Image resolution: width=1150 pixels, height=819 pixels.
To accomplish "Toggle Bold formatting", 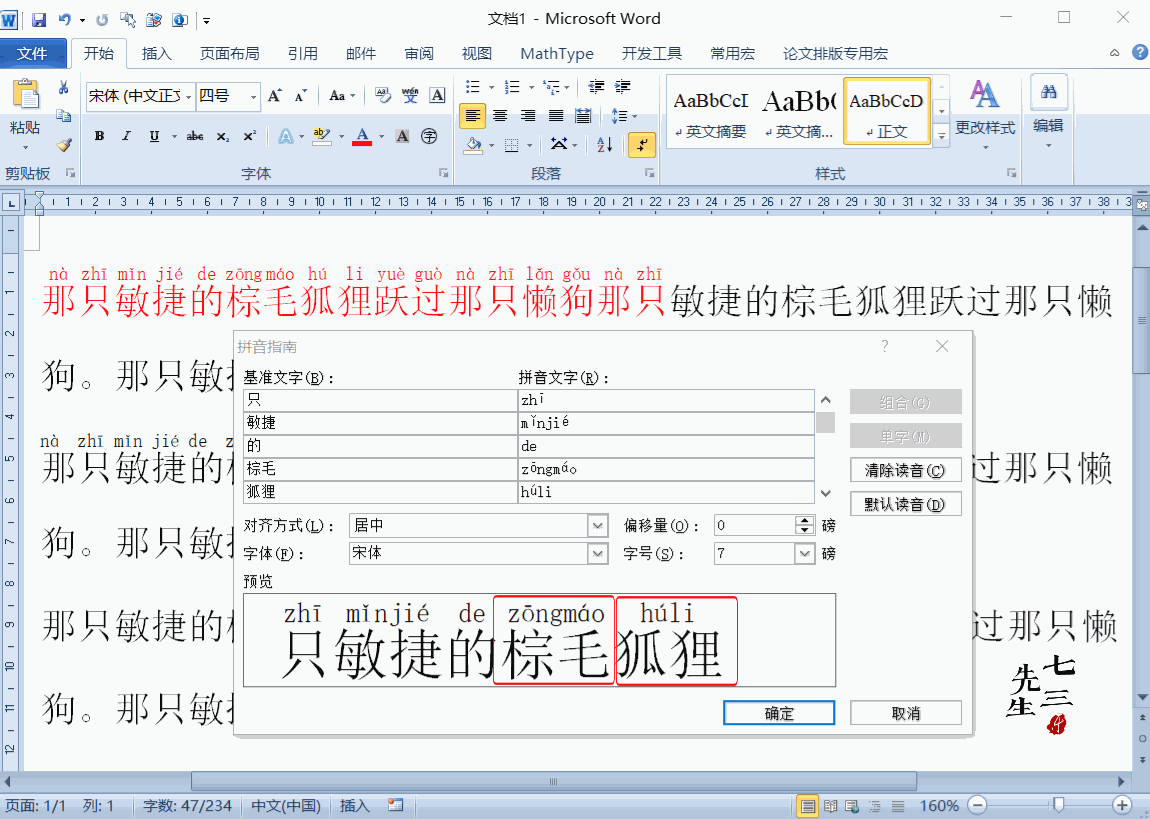I will (100, 136).
